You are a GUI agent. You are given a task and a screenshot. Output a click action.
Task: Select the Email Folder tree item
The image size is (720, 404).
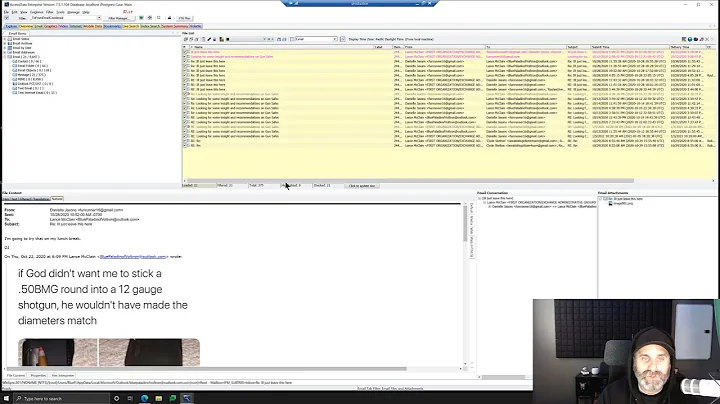click(x=29, y=66)
